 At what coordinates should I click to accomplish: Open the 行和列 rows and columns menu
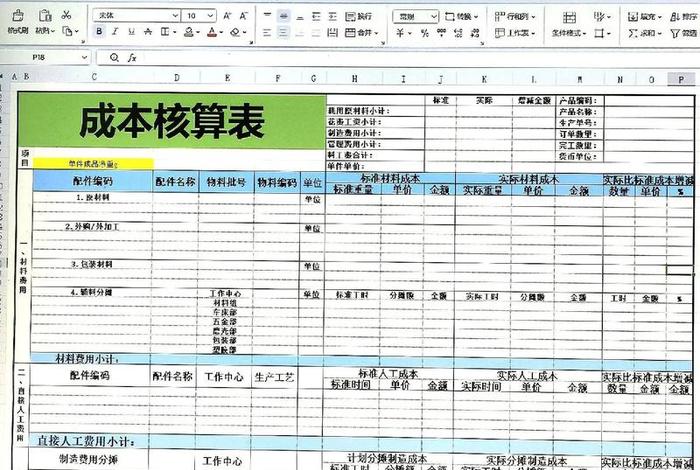click(515, 17)
